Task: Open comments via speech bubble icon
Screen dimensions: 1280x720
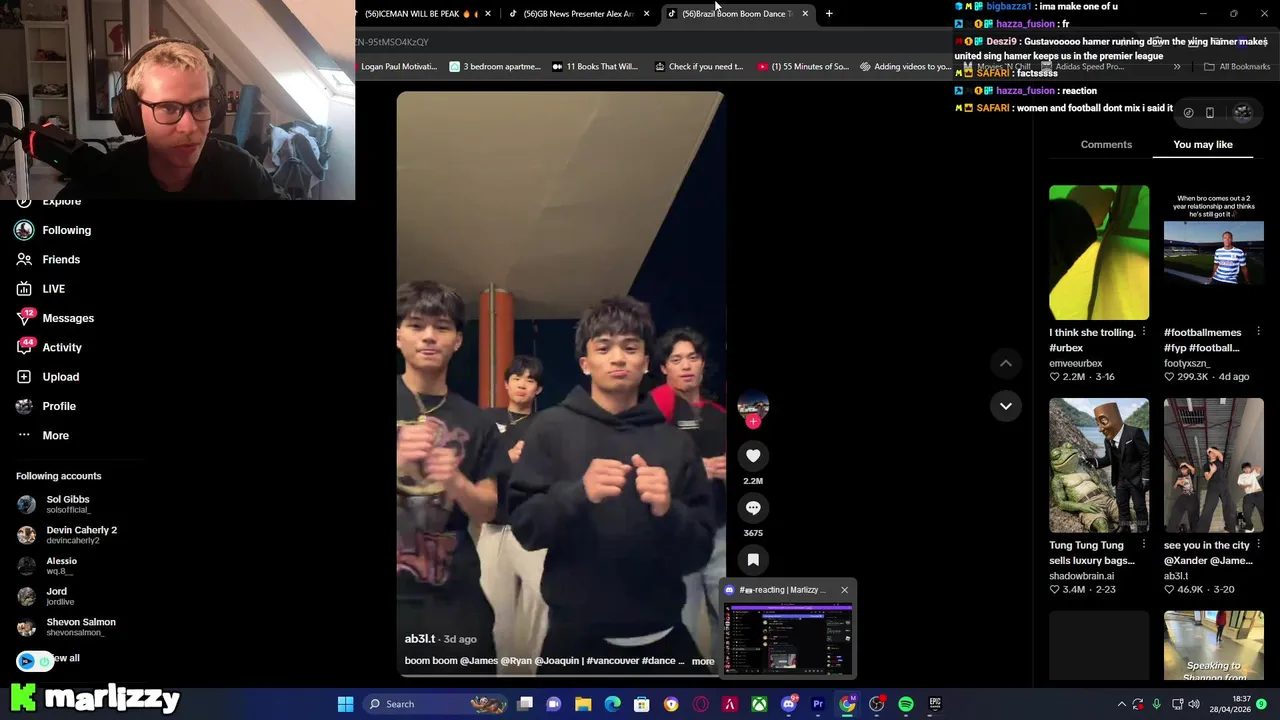Action: (753, 508)
